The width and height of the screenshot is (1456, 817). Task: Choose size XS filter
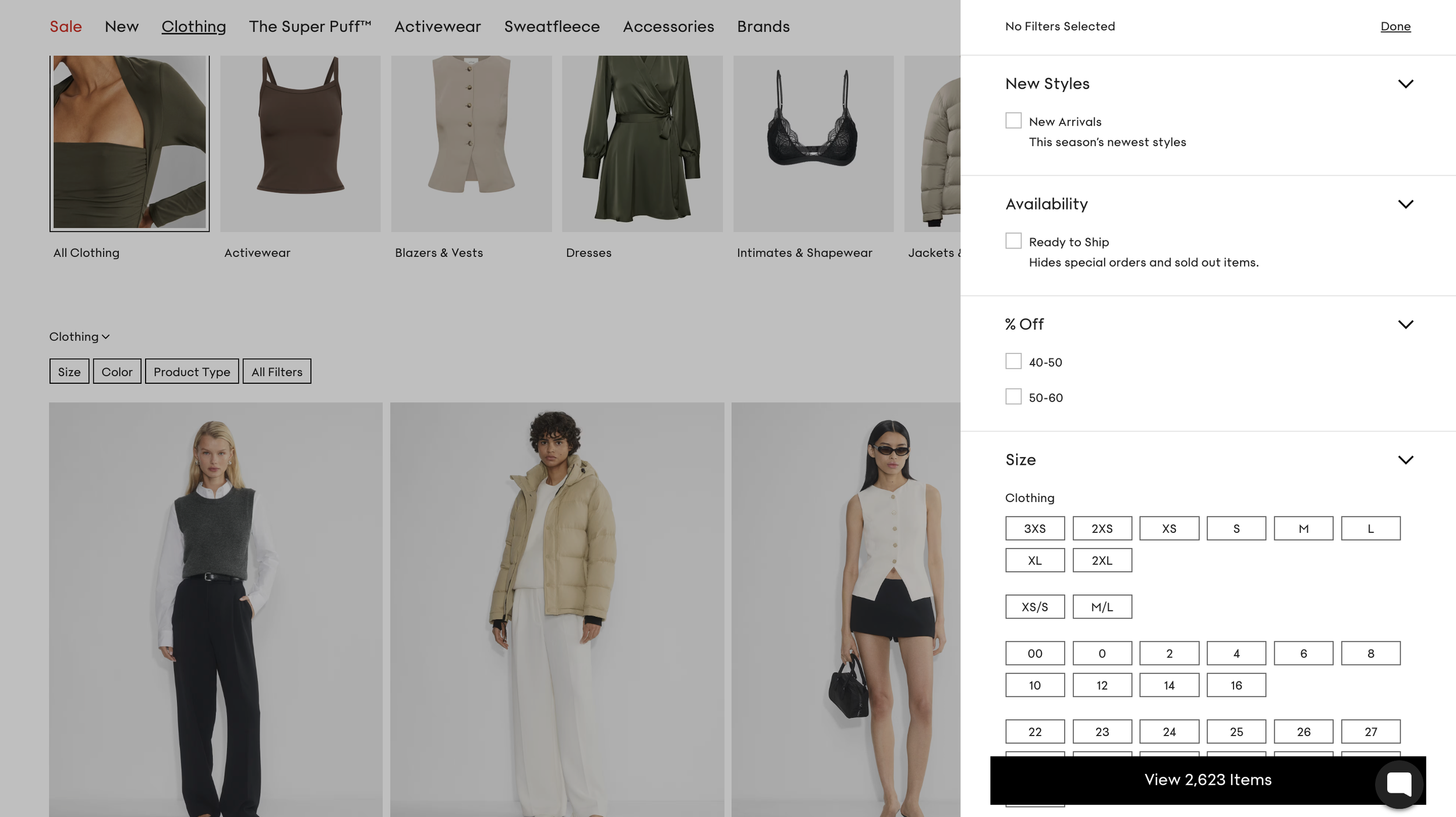point(1168,528)
